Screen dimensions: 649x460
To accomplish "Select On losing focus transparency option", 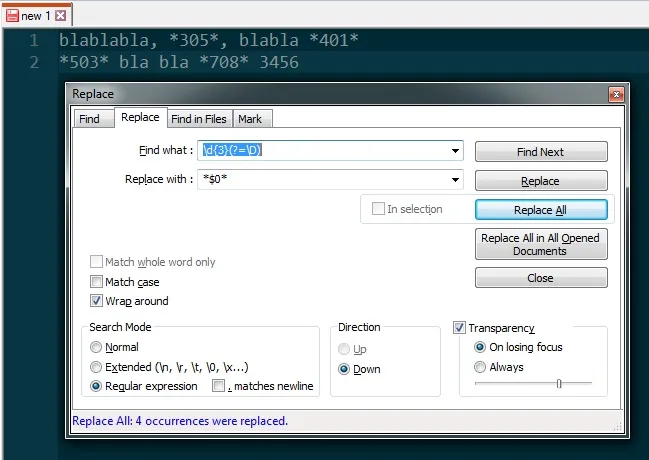I will click(480, 347).
